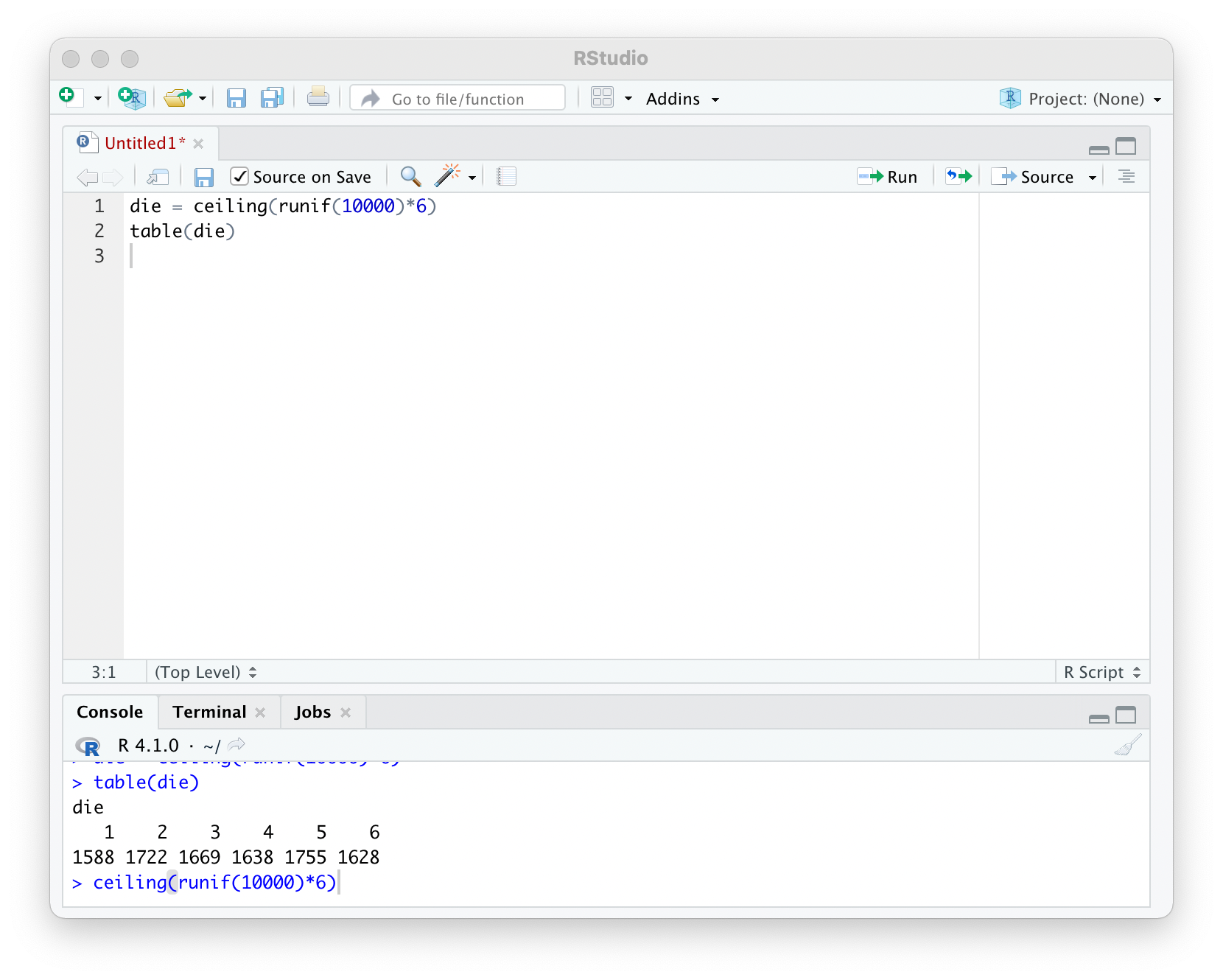The width and height of the screenshot is (1223, 980).
Task: Click the Create a project icon
Action: click(132, 97)
